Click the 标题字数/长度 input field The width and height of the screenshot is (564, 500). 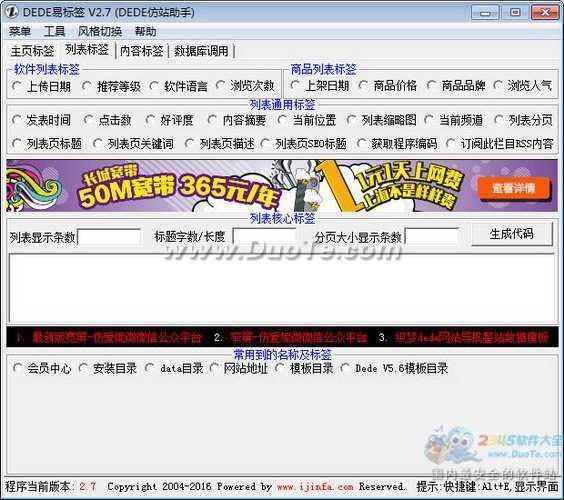pos(264,237)
